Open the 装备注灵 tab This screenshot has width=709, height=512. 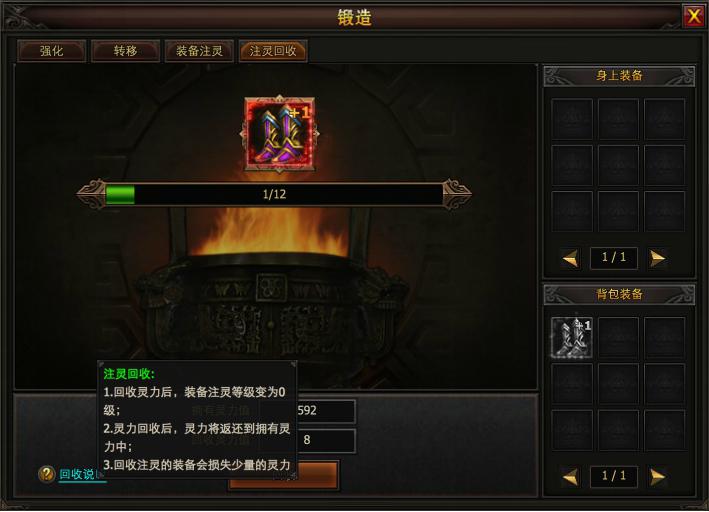(199, 51)
